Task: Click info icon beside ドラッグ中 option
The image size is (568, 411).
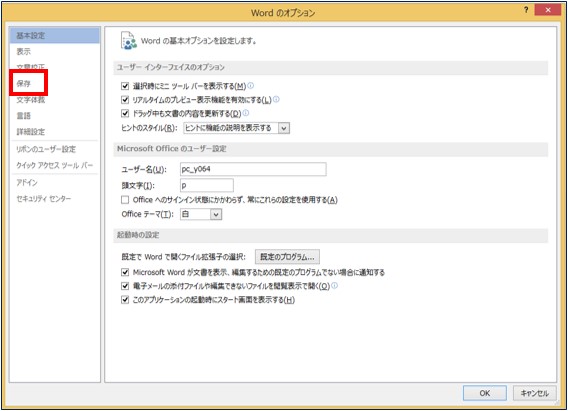Action: click(x=246, y=113)
